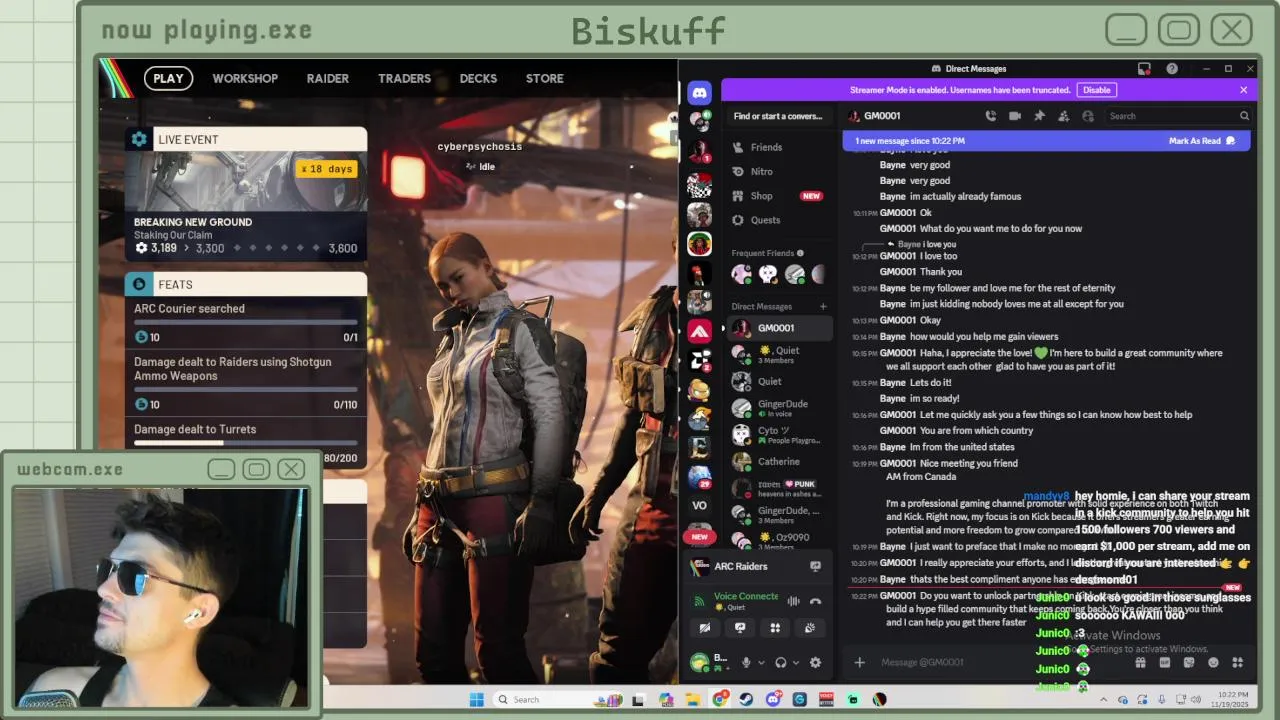Open Discord user settings gear
The width and height of the screenshot is (1280, 720).
tap(815, 662)
